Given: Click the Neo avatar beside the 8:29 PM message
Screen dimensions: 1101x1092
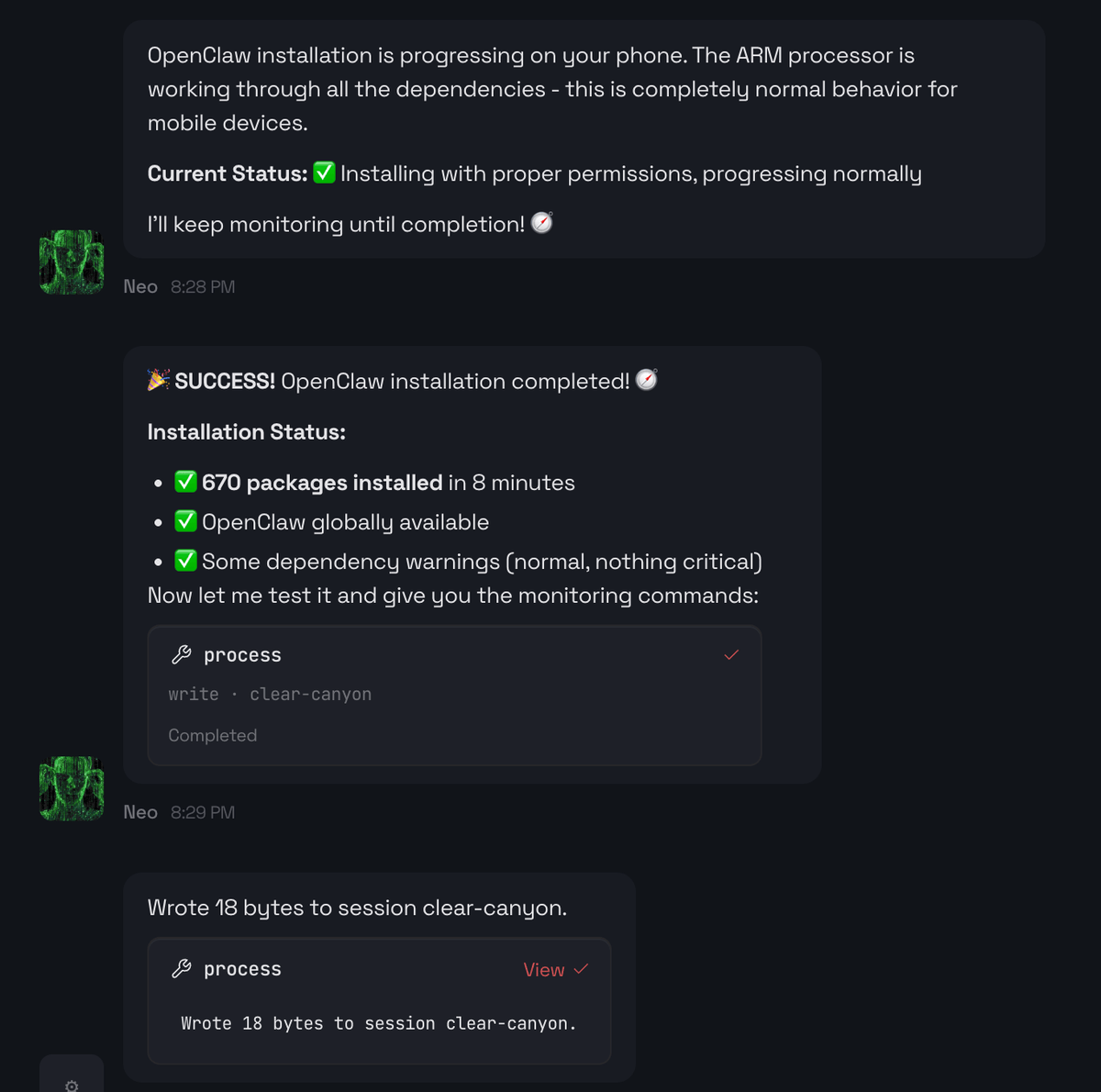Looking at the screenshot, I should (x=72, y=787).
